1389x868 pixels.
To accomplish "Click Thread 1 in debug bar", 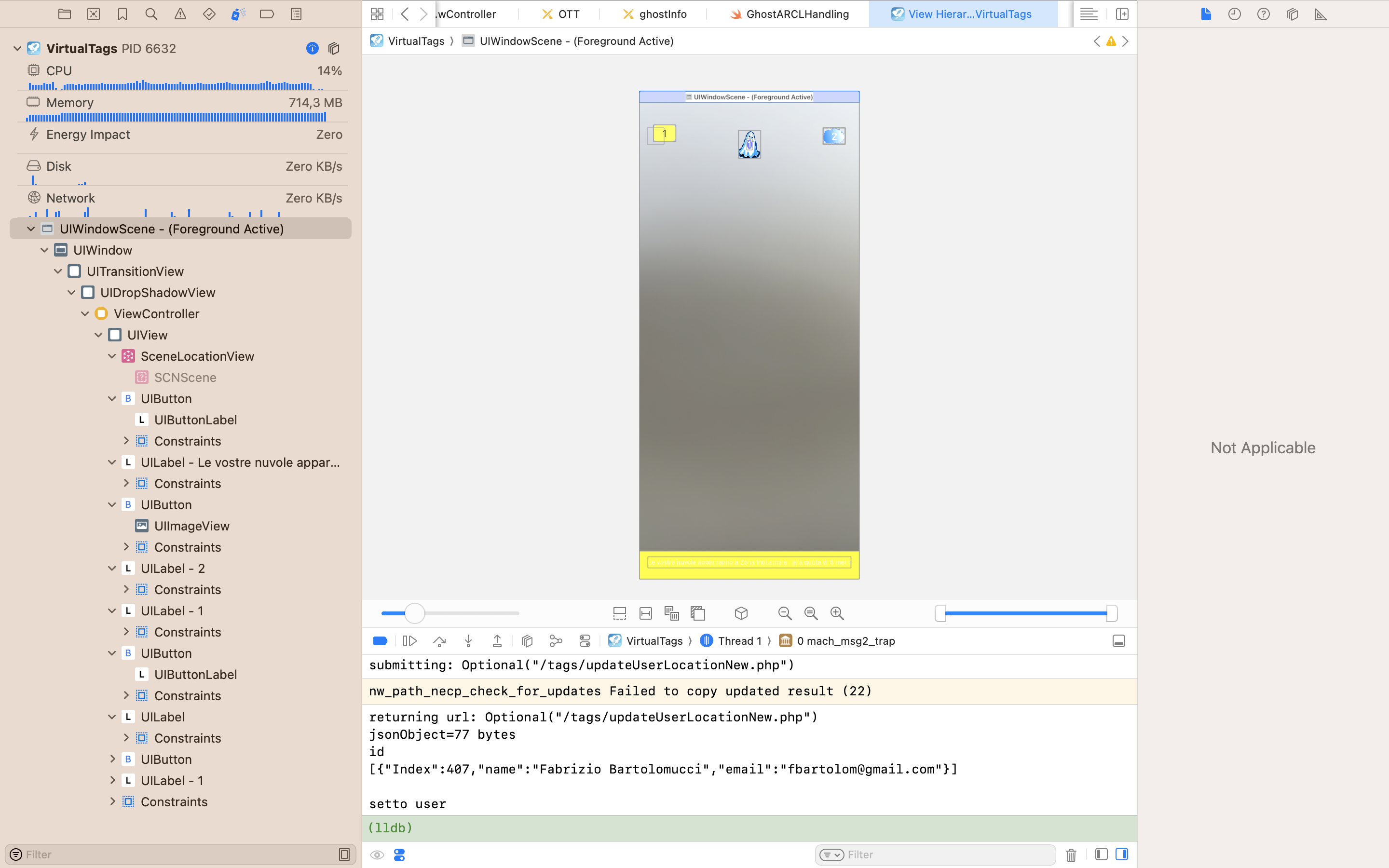I will (739, 641).
